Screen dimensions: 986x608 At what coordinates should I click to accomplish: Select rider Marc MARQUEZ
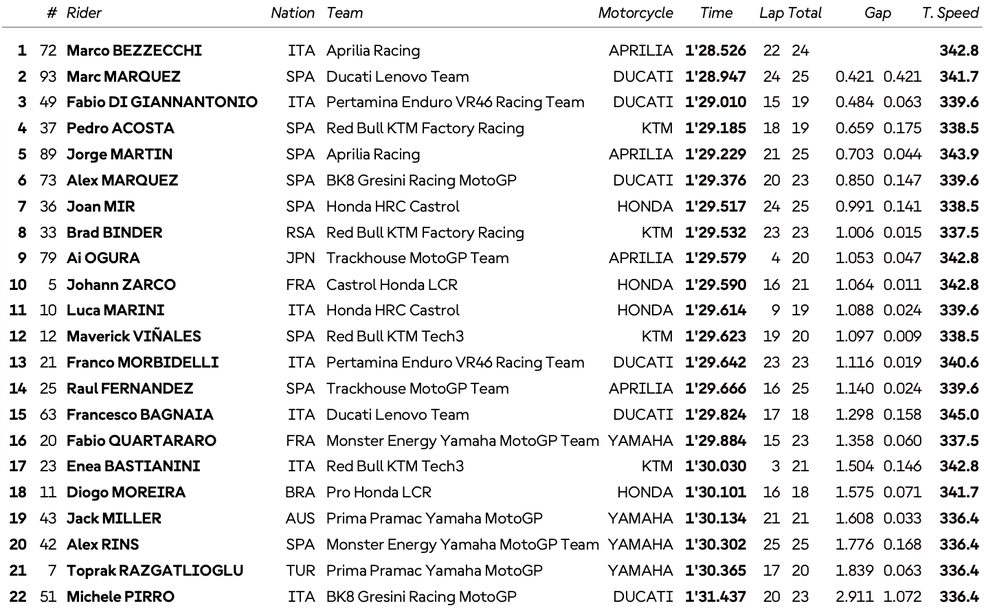[123, 76]
